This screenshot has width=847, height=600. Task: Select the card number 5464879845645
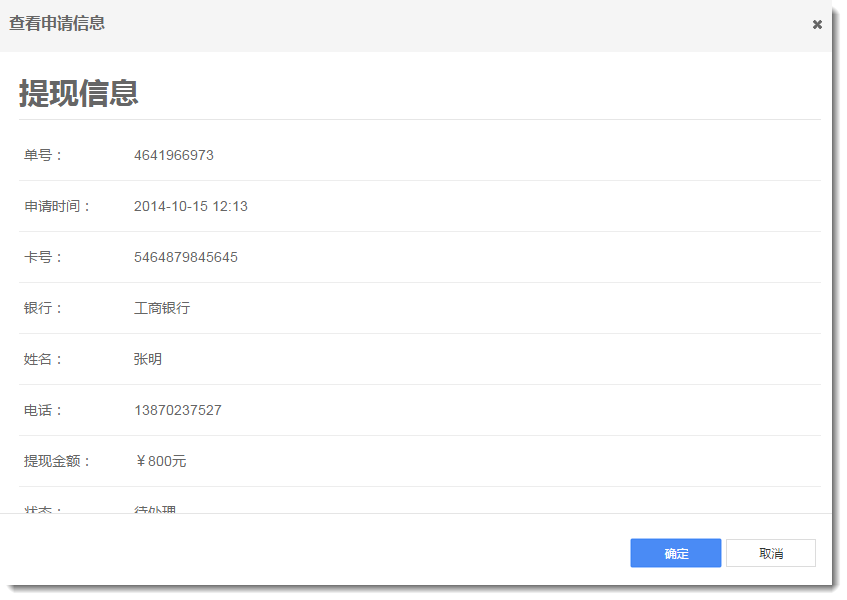coord(186,257)
